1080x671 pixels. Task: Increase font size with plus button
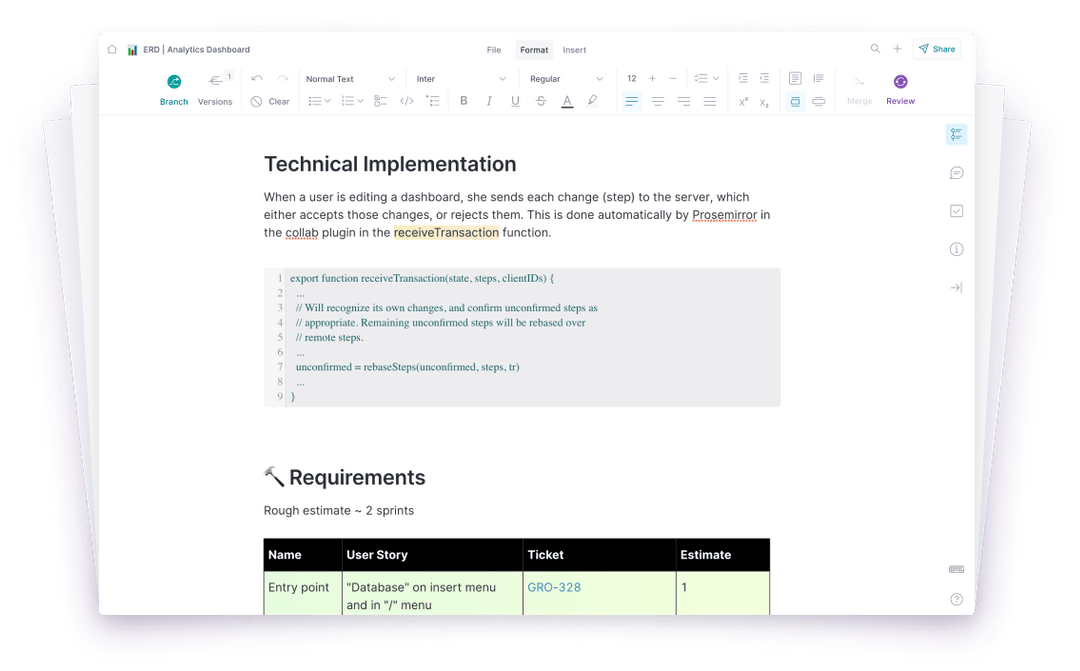click(652, 79)
